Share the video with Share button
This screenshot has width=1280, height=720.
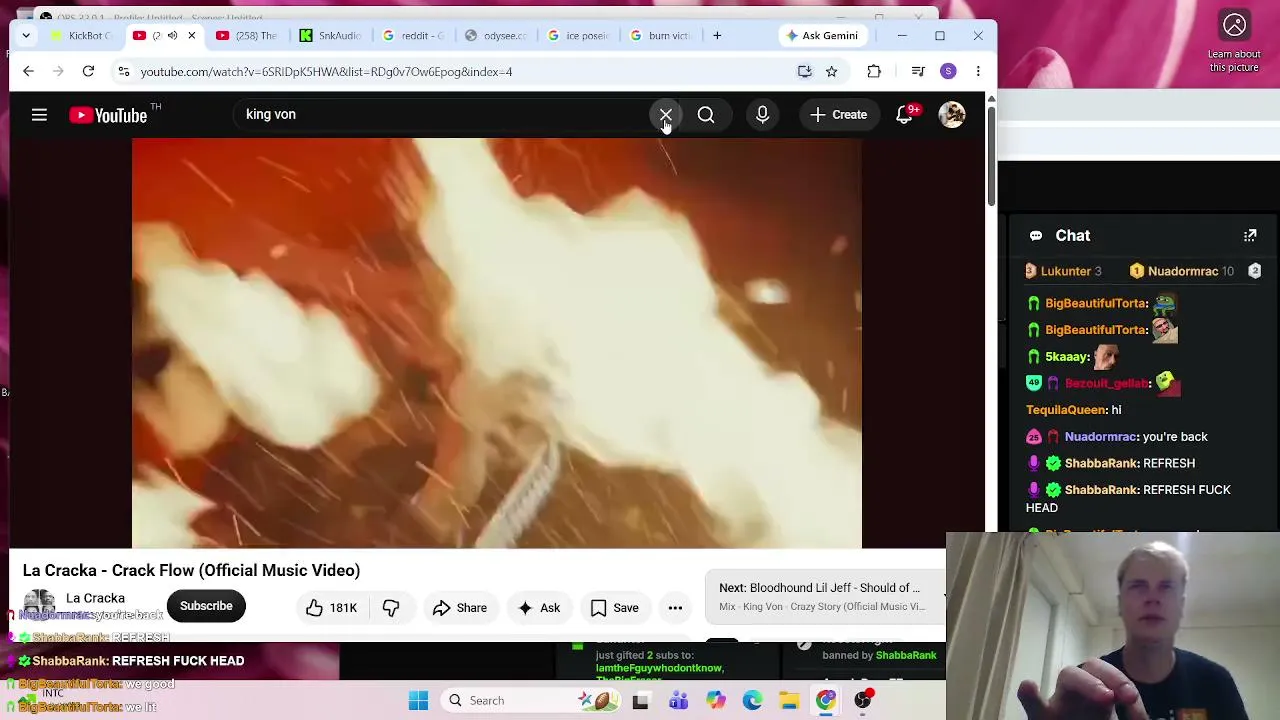[460, 608]
